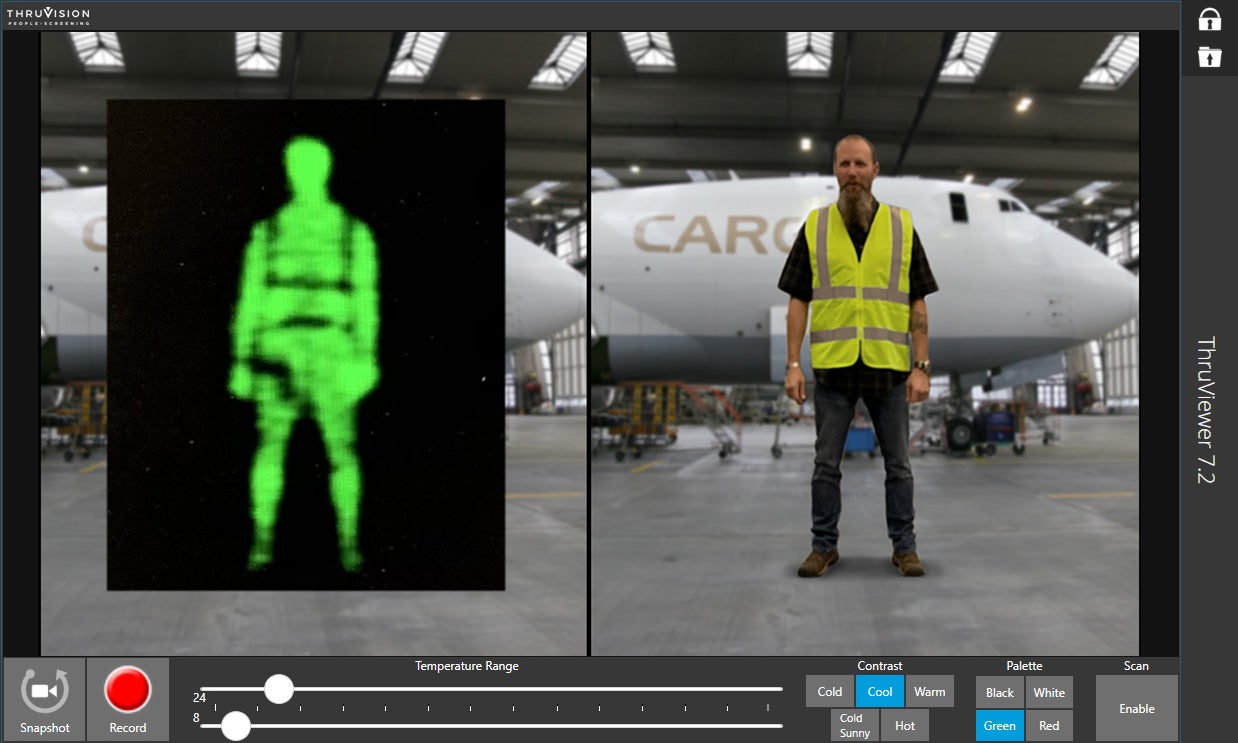Choose the Cold Sunny contrast option
This screenshot has width=1238, height=743.
pos(853,725)
